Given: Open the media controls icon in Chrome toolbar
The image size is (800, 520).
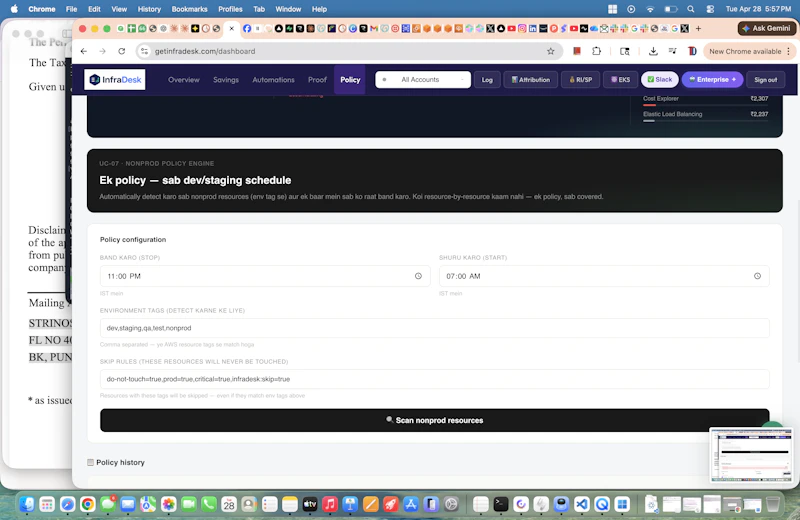Looking at the screenshot, I should pyautogui.click(x=673, y=51).
